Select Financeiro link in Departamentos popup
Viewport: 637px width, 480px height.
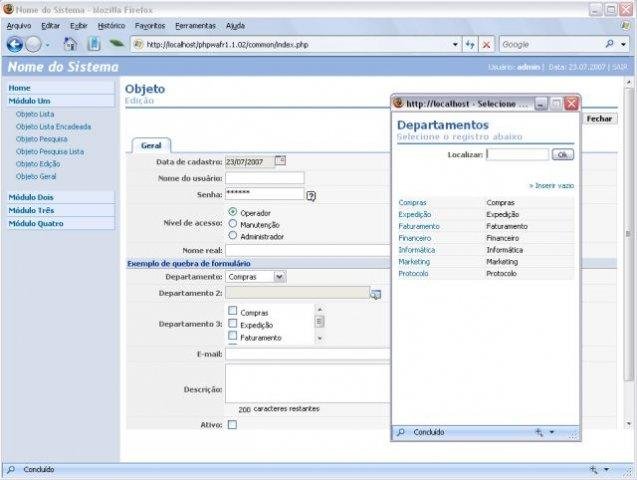pos(415,238)
